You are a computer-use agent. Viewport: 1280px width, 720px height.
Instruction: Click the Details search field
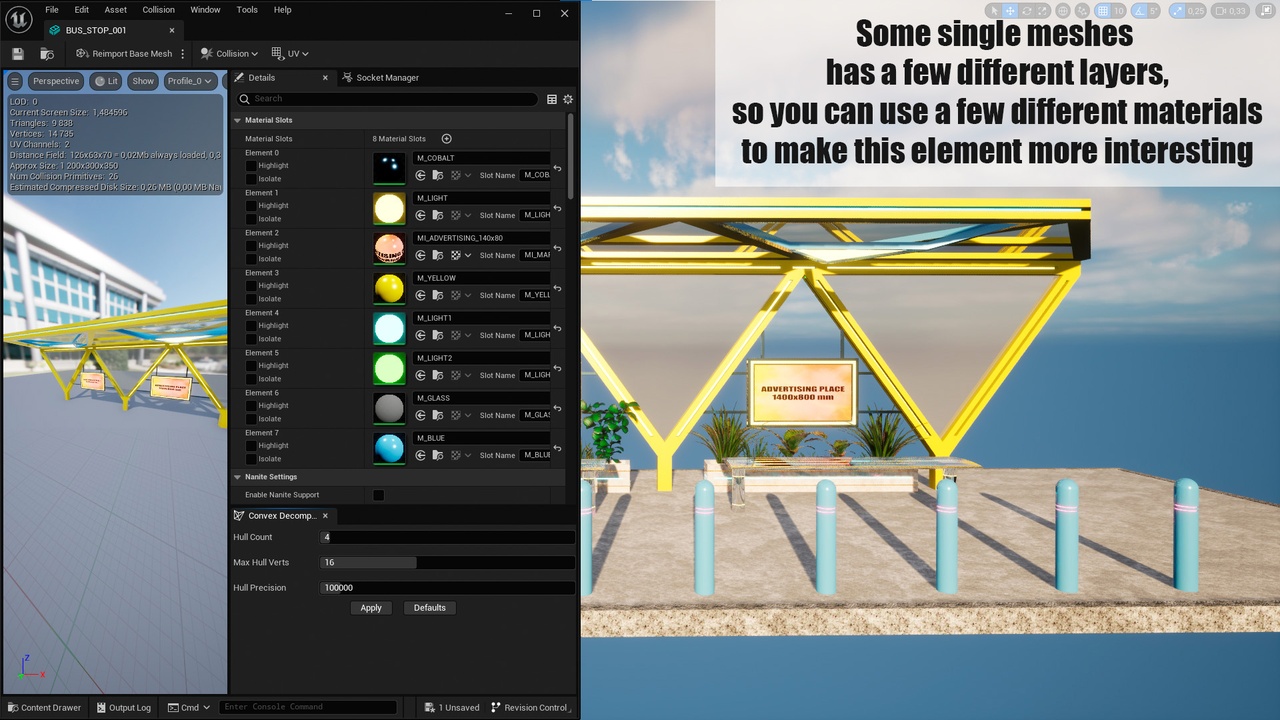point(388,99)
